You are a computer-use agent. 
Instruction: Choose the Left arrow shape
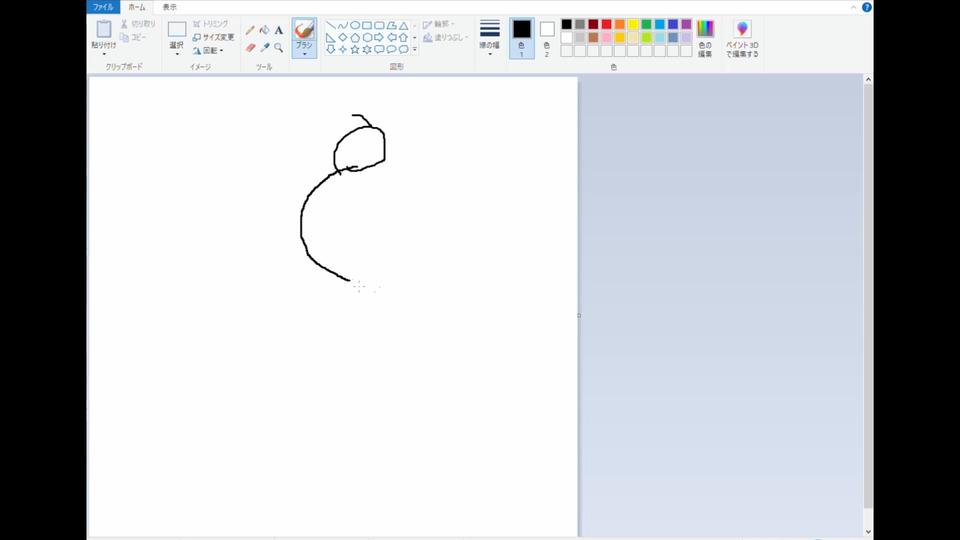click(391, 37)
